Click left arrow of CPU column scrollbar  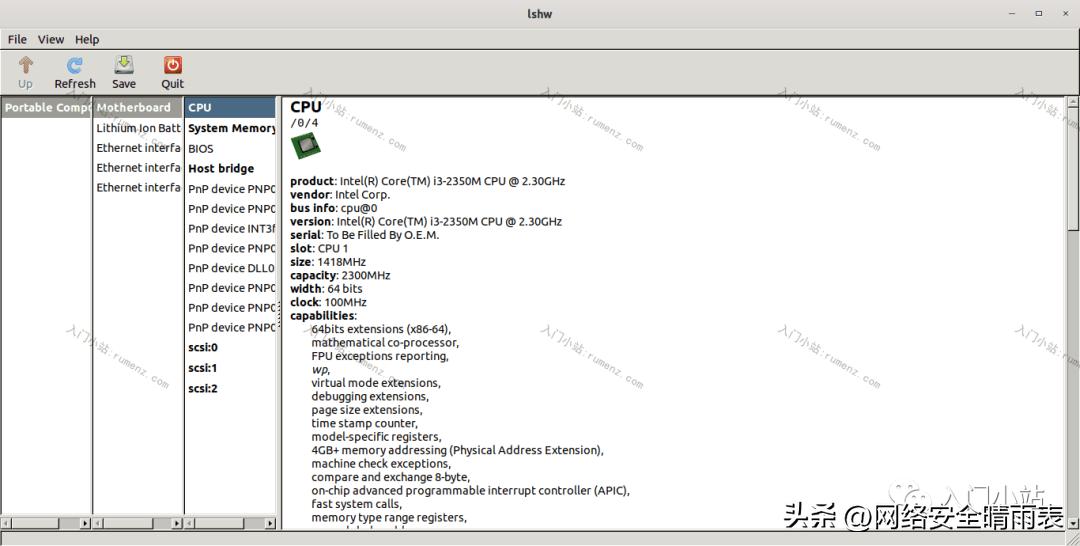pos(191,524)
